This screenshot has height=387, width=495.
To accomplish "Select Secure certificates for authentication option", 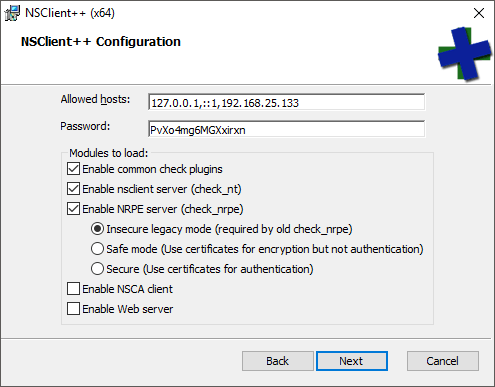I will pyautogui.click(x=97, y=269).
